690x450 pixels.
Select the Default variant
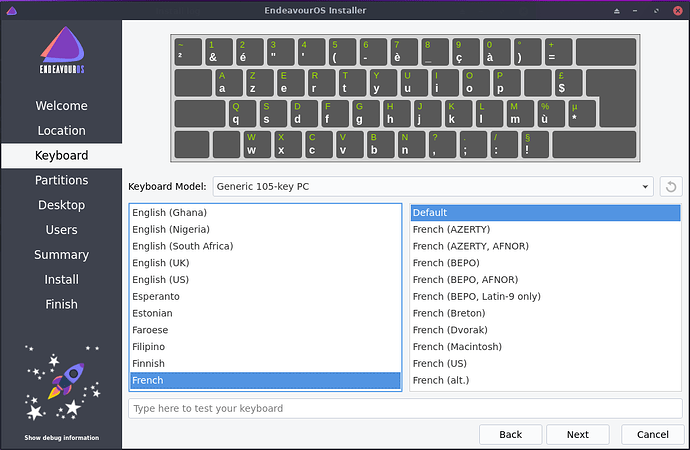click(x=545, y=212)
